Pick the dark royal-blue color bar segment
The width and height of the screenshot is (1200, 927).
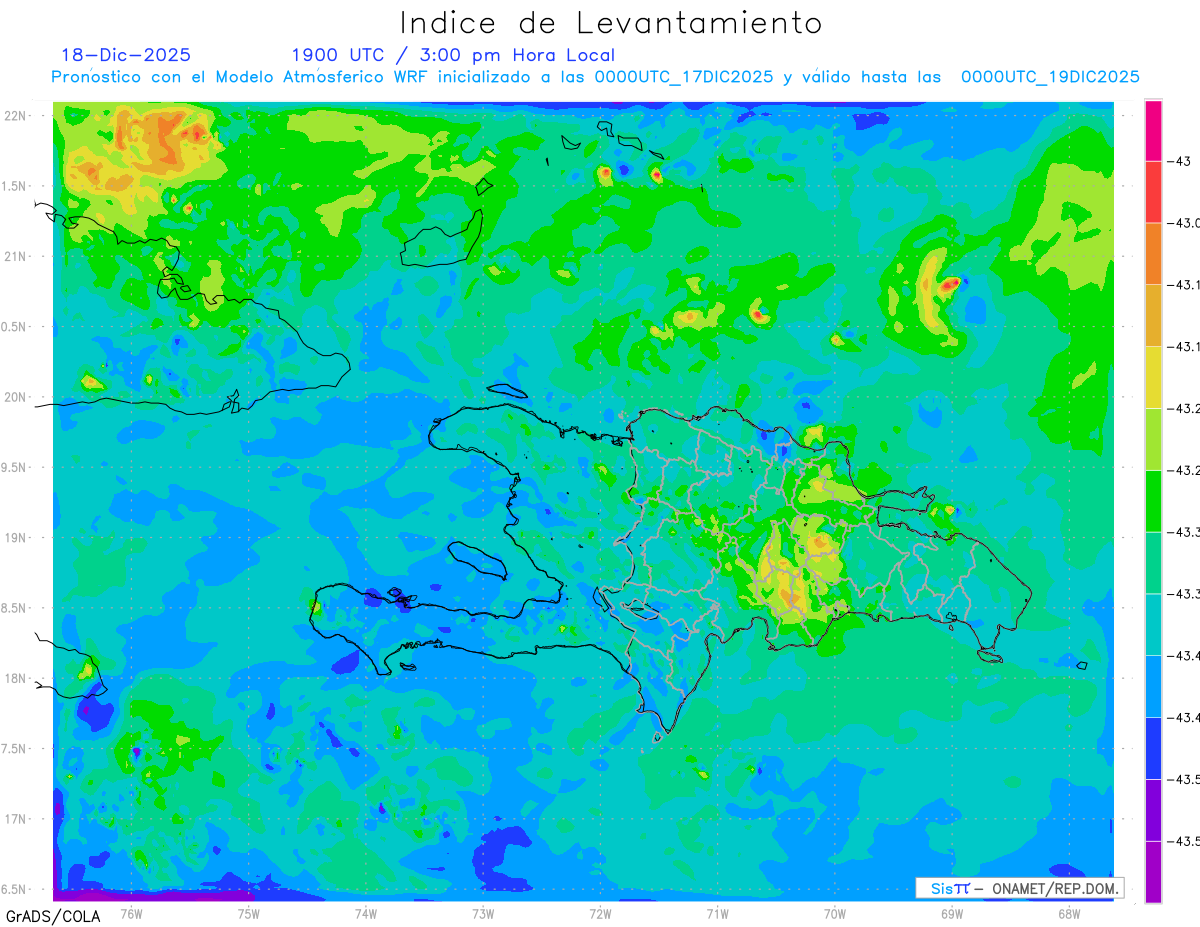[1154, 748]
